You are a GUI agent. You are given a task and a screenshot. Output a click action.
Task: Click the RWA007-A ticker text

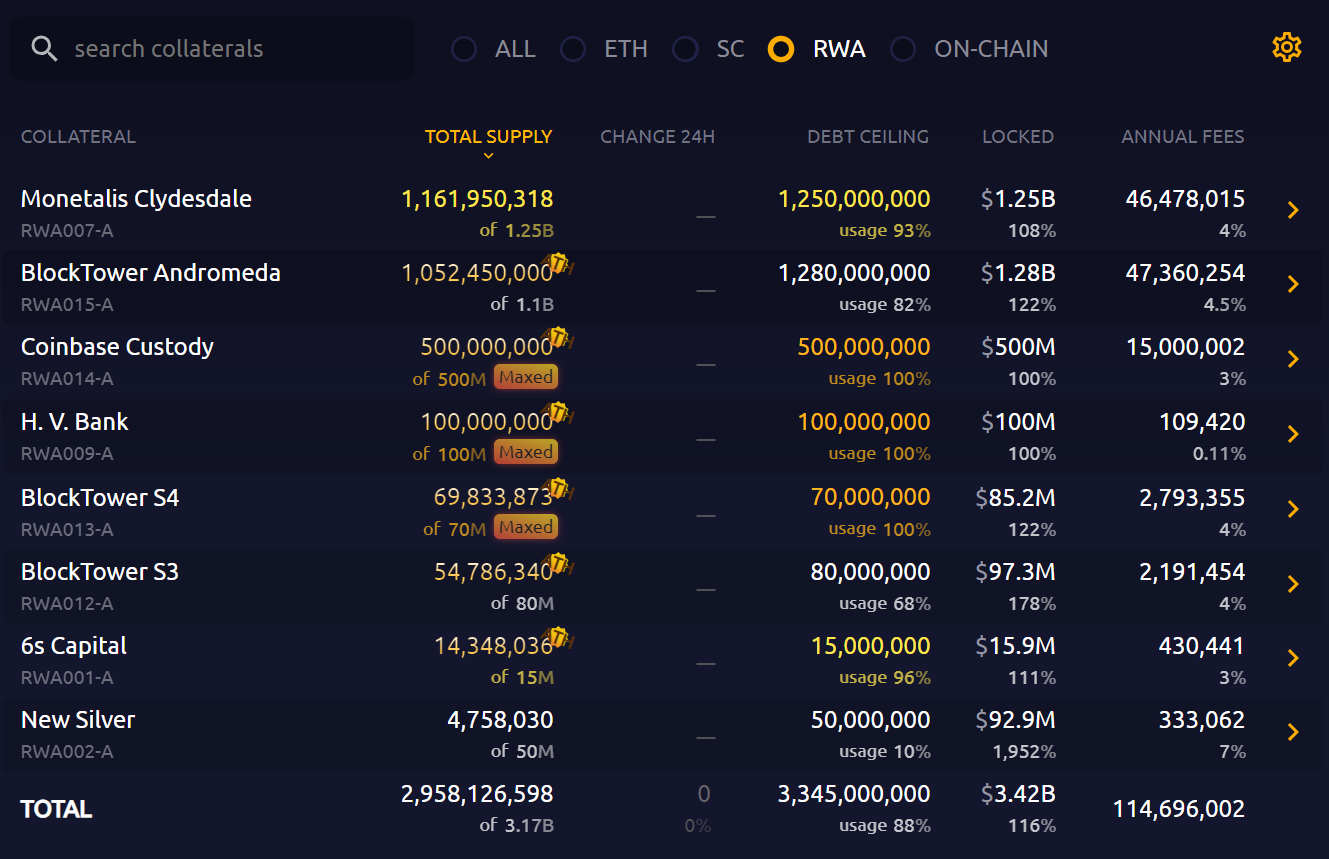click(x=67, y=231)
